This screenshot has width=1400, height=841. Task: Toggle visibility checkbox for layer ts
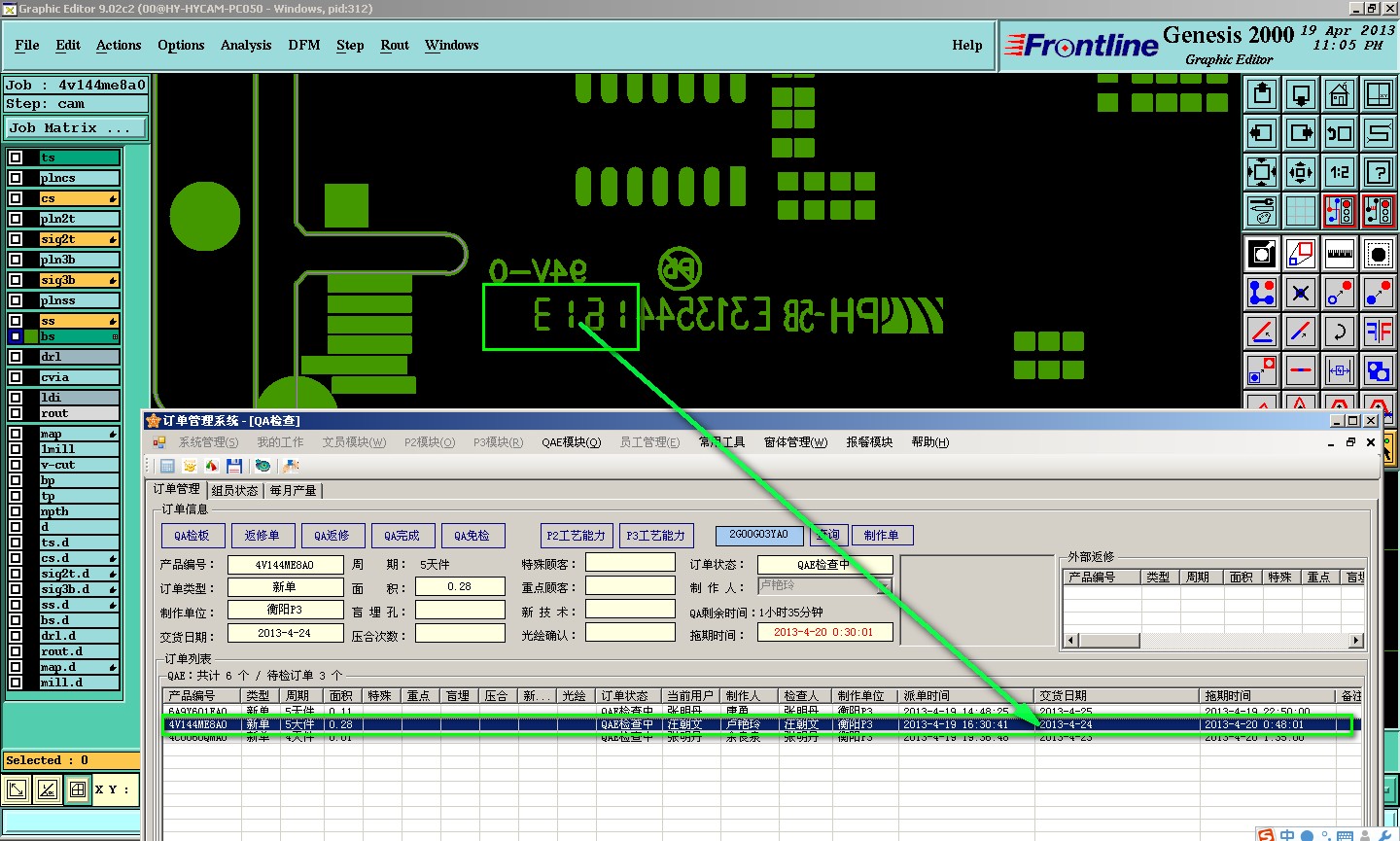[x=16, y=158]
